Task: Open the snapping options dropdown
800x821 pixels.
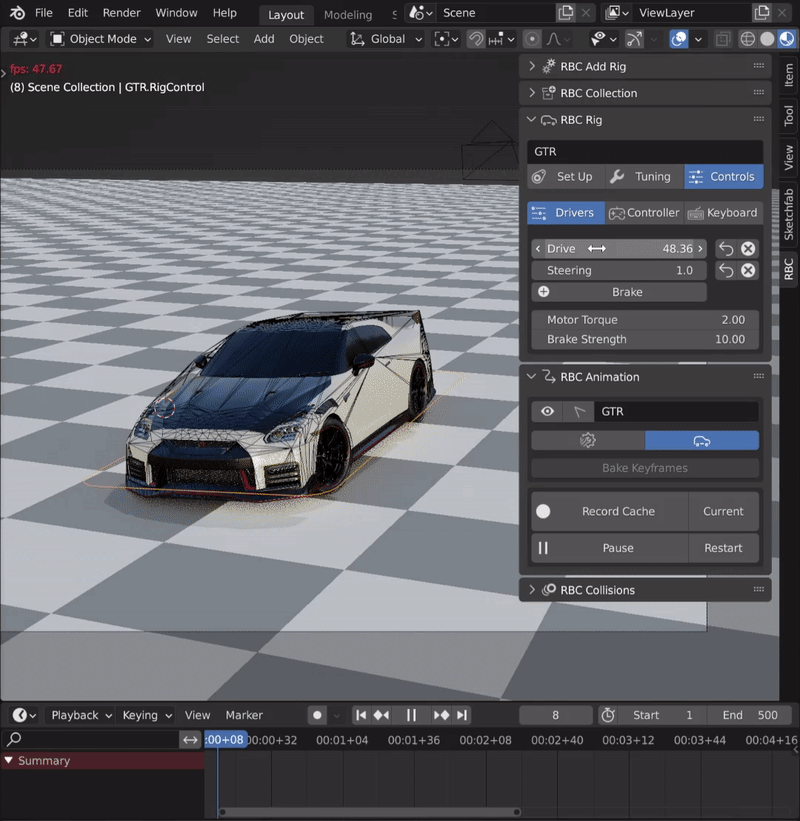Action: [x=501, y=39]
